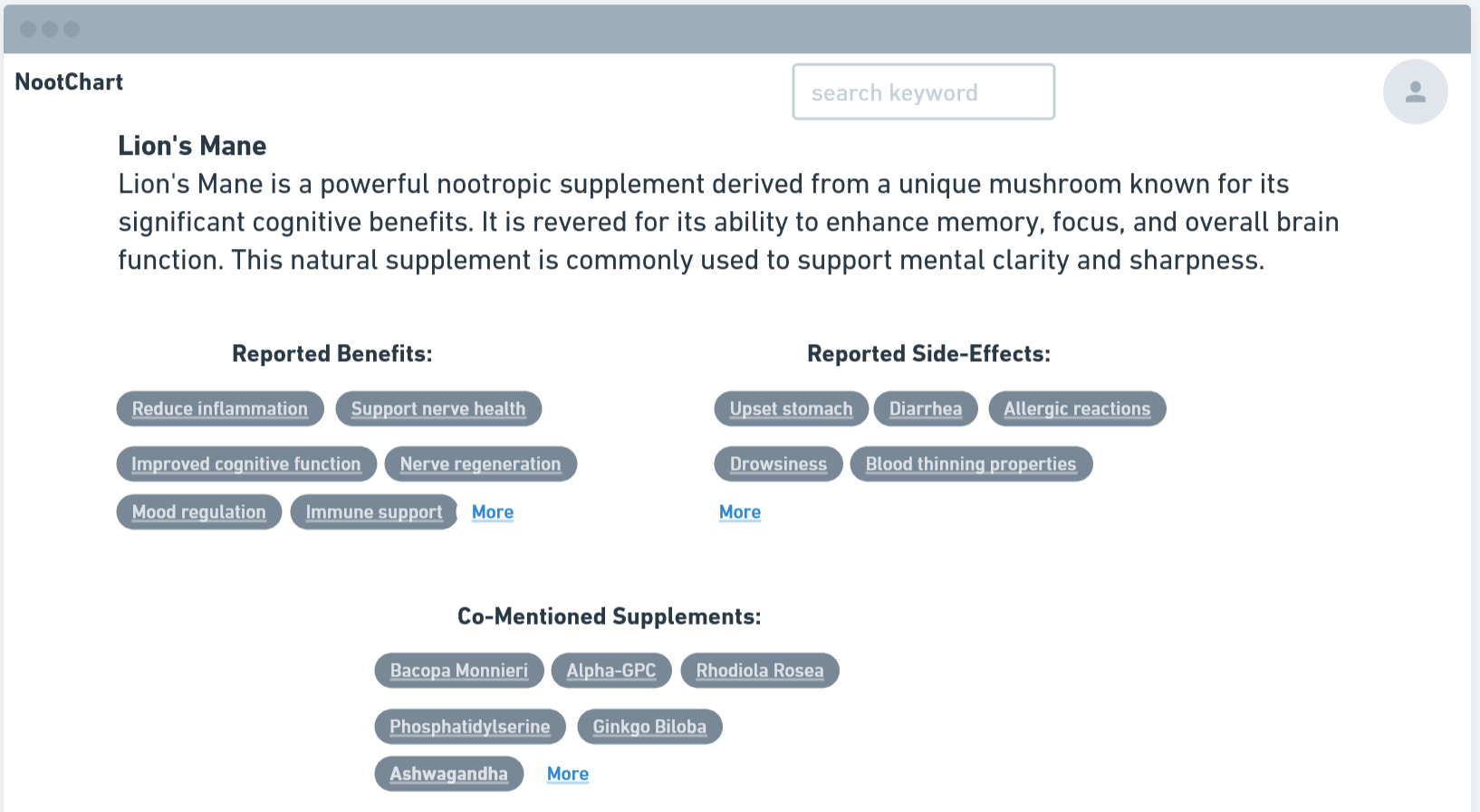Image resolution: width=1480 pixels, height=812 pixels.
Task: Expand More under Reported Benefits
Action: [493, 511]
